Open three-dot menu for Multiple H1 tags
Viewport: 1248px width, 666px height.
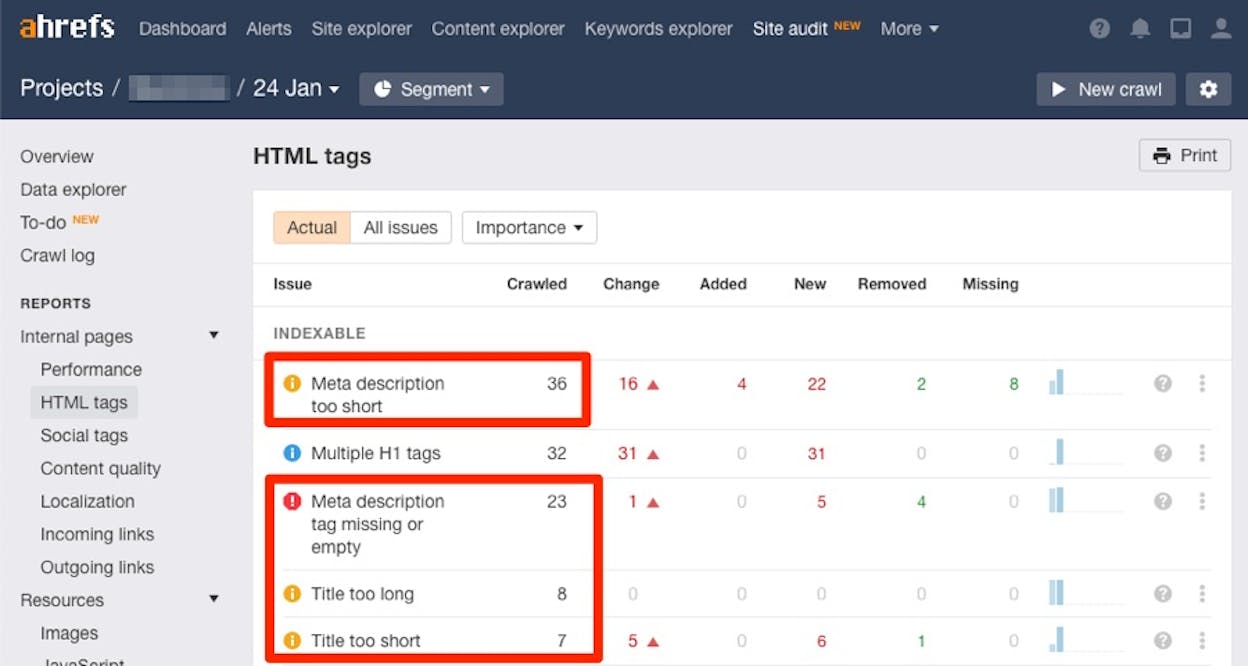(x=1202, y=453)
